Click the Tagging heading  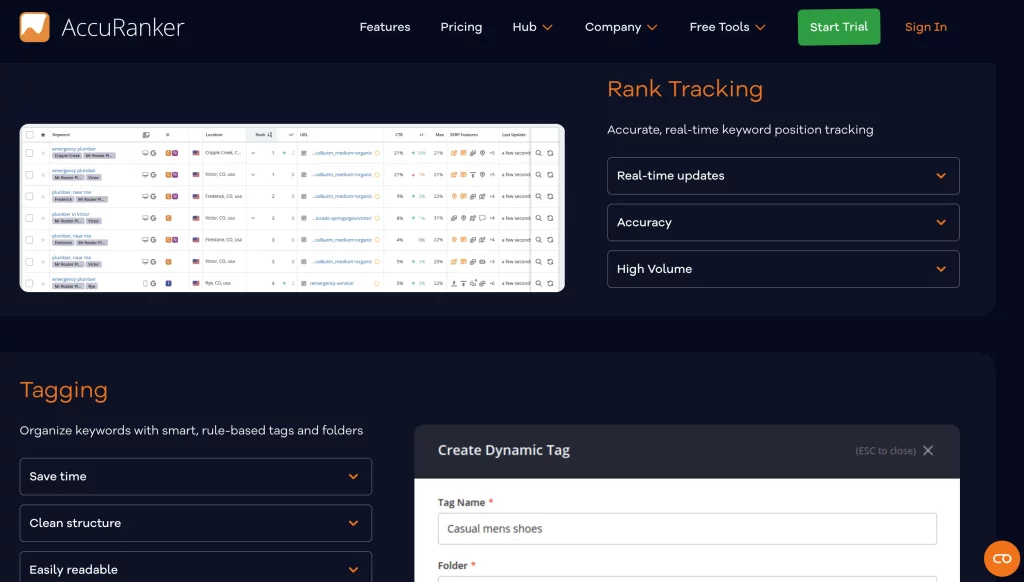pyautogui.click(x=63, y=390)
